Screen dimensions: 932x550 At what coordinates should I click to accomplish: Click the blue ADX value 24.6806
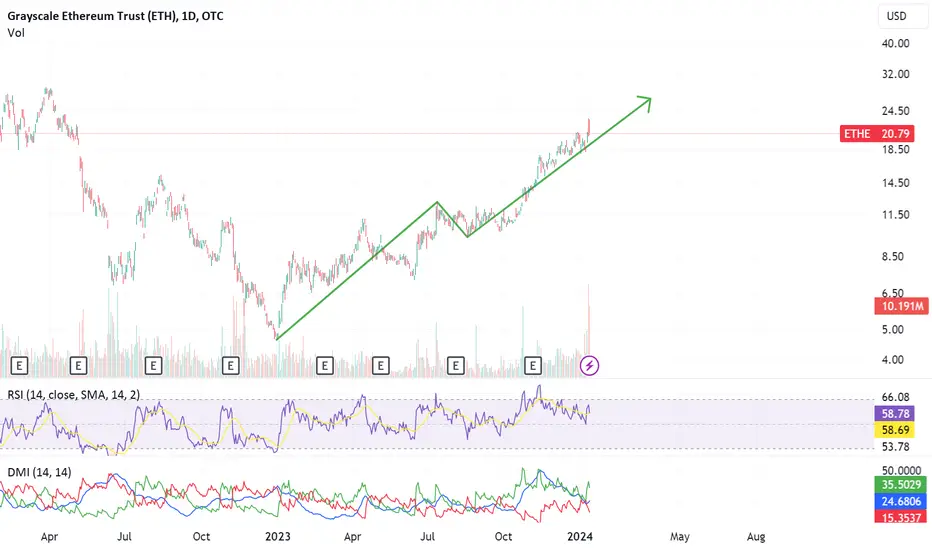point(900,501)
